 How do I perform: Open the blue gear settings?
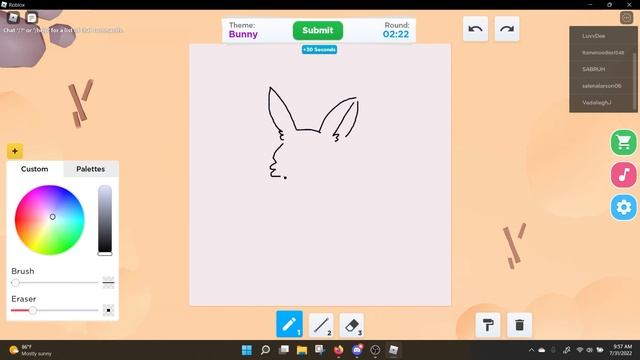pos(624,207)
